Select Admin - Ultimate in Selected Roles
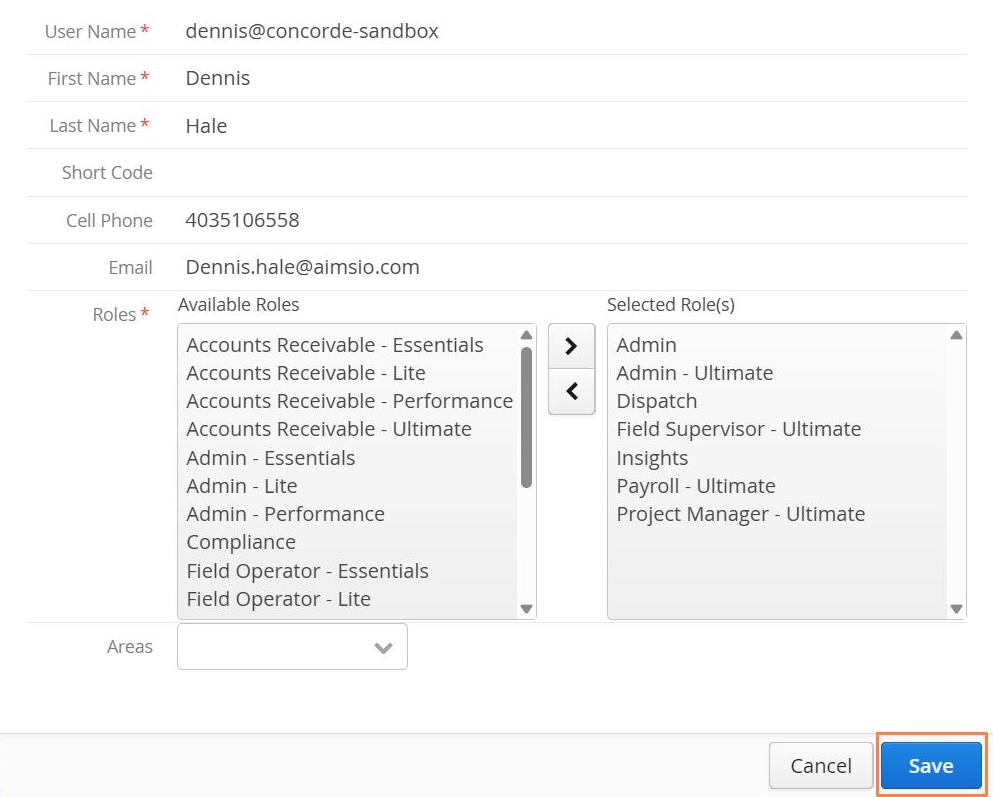 (695, 373)
